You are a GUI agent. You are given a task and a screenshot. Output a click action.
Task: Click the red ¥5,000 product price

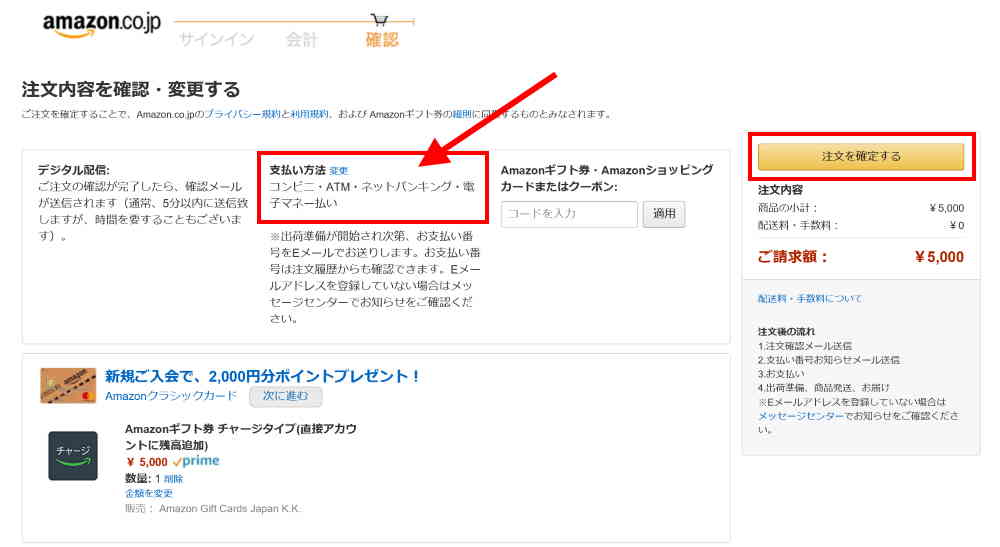tap(147, 462)
